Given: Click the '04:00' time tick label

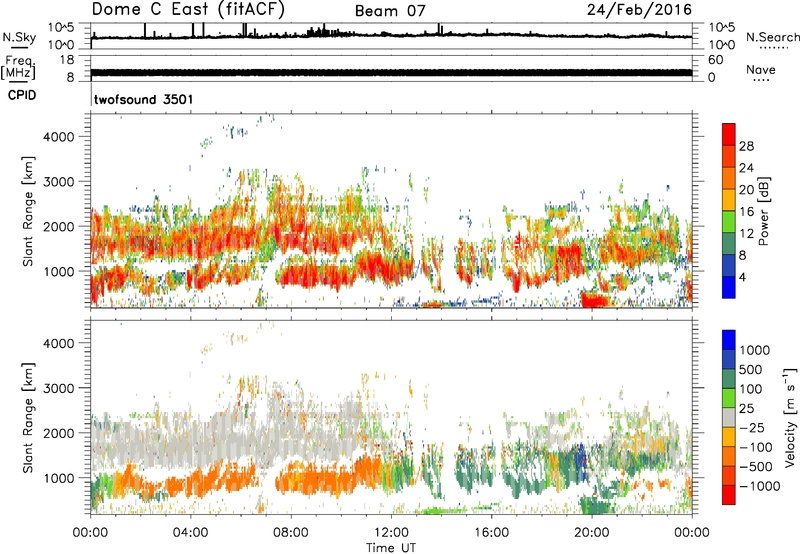Looking at the screenshot, I should tap(190, 533).
